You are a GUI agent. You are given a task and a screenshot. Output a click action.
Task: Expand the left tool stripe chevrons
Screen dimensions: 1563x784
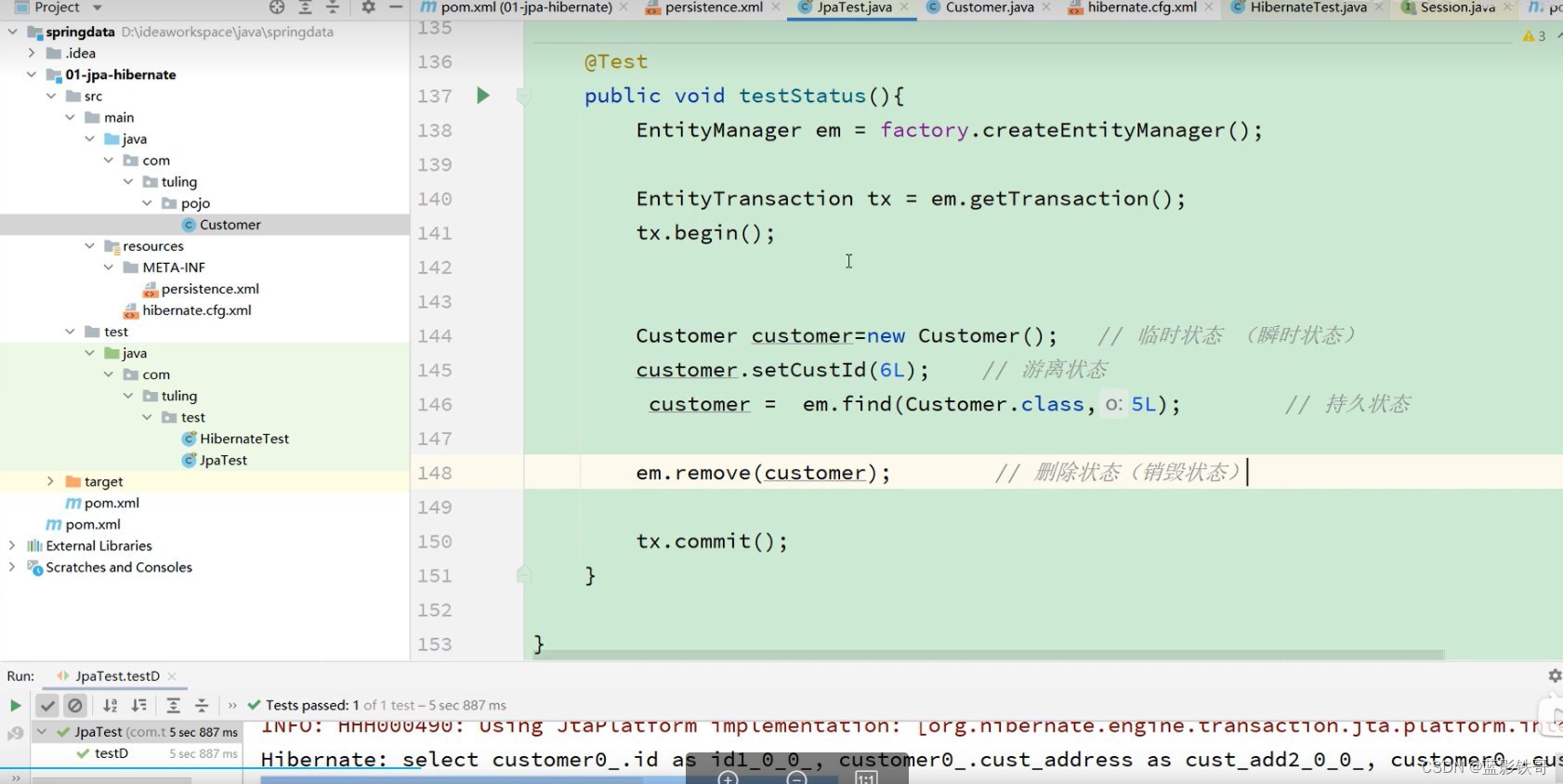point(15,777)
